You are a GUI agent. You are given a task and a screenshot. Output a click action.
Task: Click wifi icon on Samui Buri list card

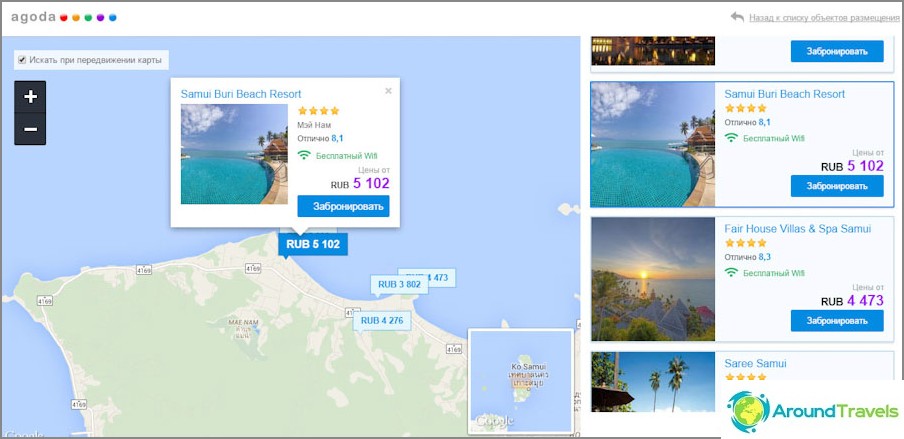(x=732, y=138)
